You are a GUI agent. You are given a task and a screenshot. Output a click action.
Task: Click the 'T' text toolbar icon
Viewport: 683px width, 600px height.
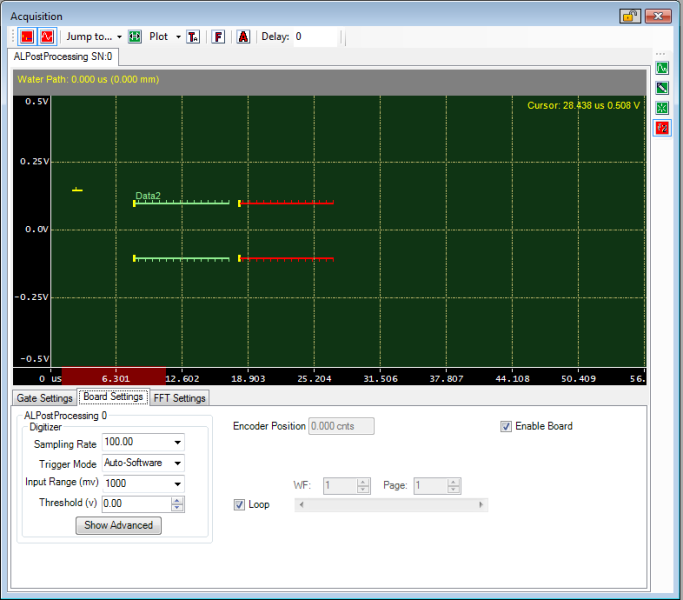[x=193, y=37]
